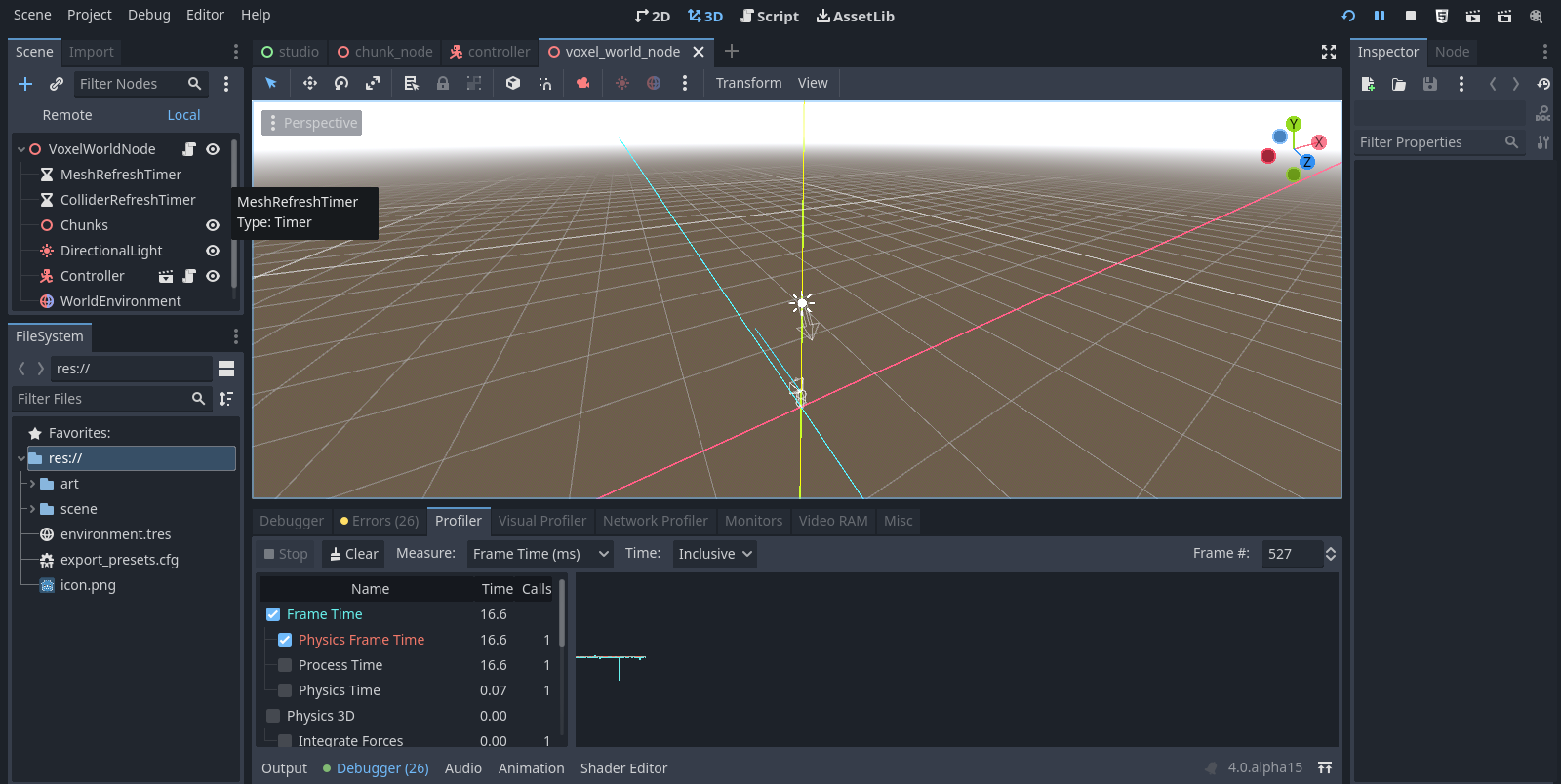This screenshot has height=784, width=1561.
Task: Toggle the preview environment globe icon
Action: 654,83
